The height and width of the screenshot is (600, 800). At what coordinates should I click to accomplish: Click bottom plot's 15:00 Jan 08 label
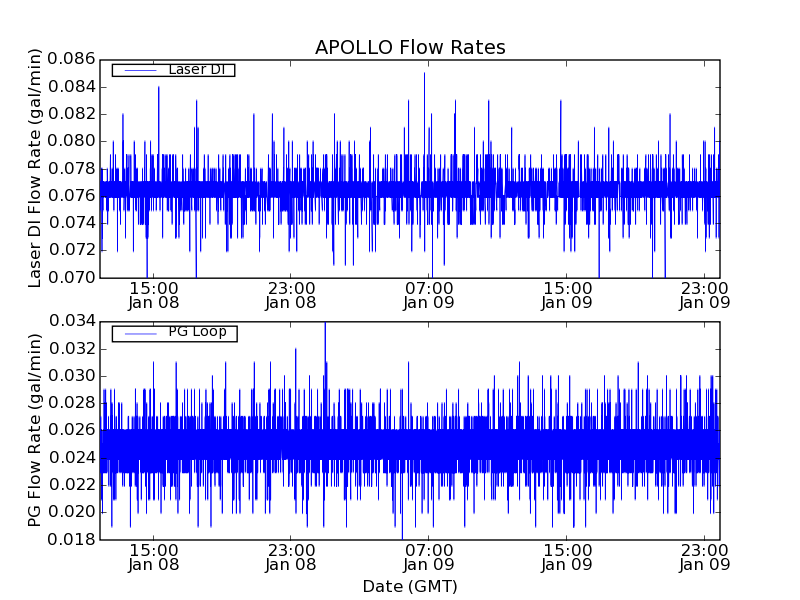pos(154,558)
